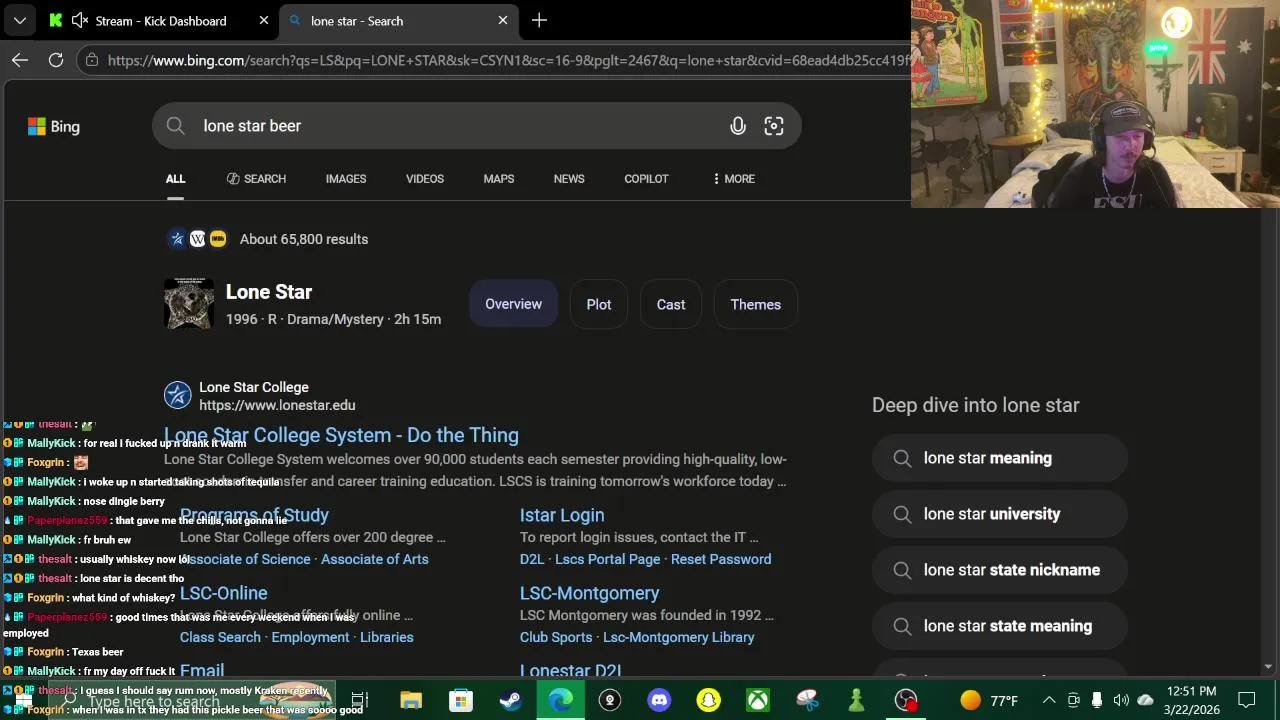Image resolution: width=1280 pixels, height=720 pixels.
Task: Close the Stream - Kick Dashboard tab
Action: point(264,20)
